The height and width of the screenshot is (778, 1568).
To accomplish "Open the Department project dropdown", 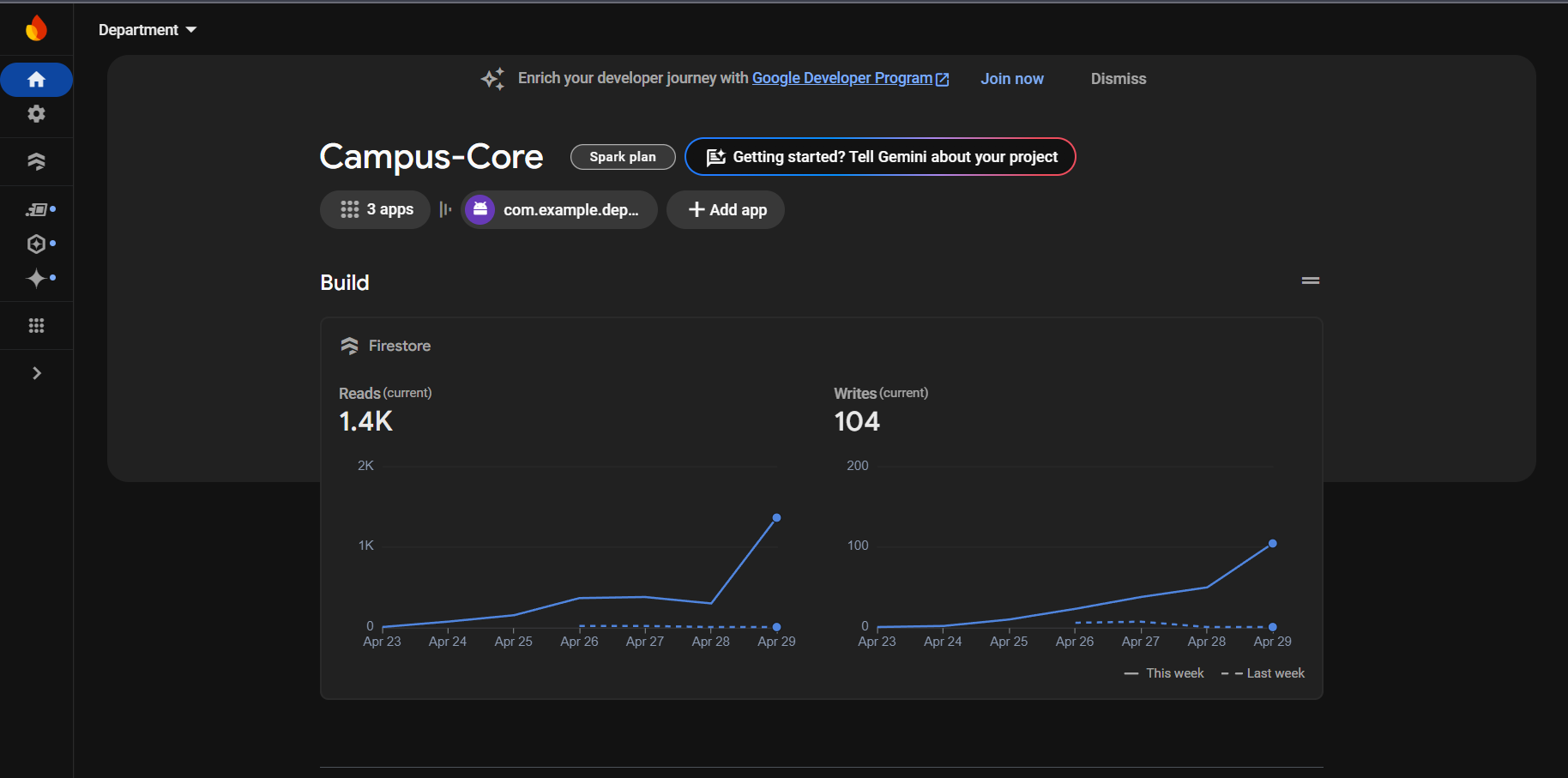I will (x=148, y=30).
